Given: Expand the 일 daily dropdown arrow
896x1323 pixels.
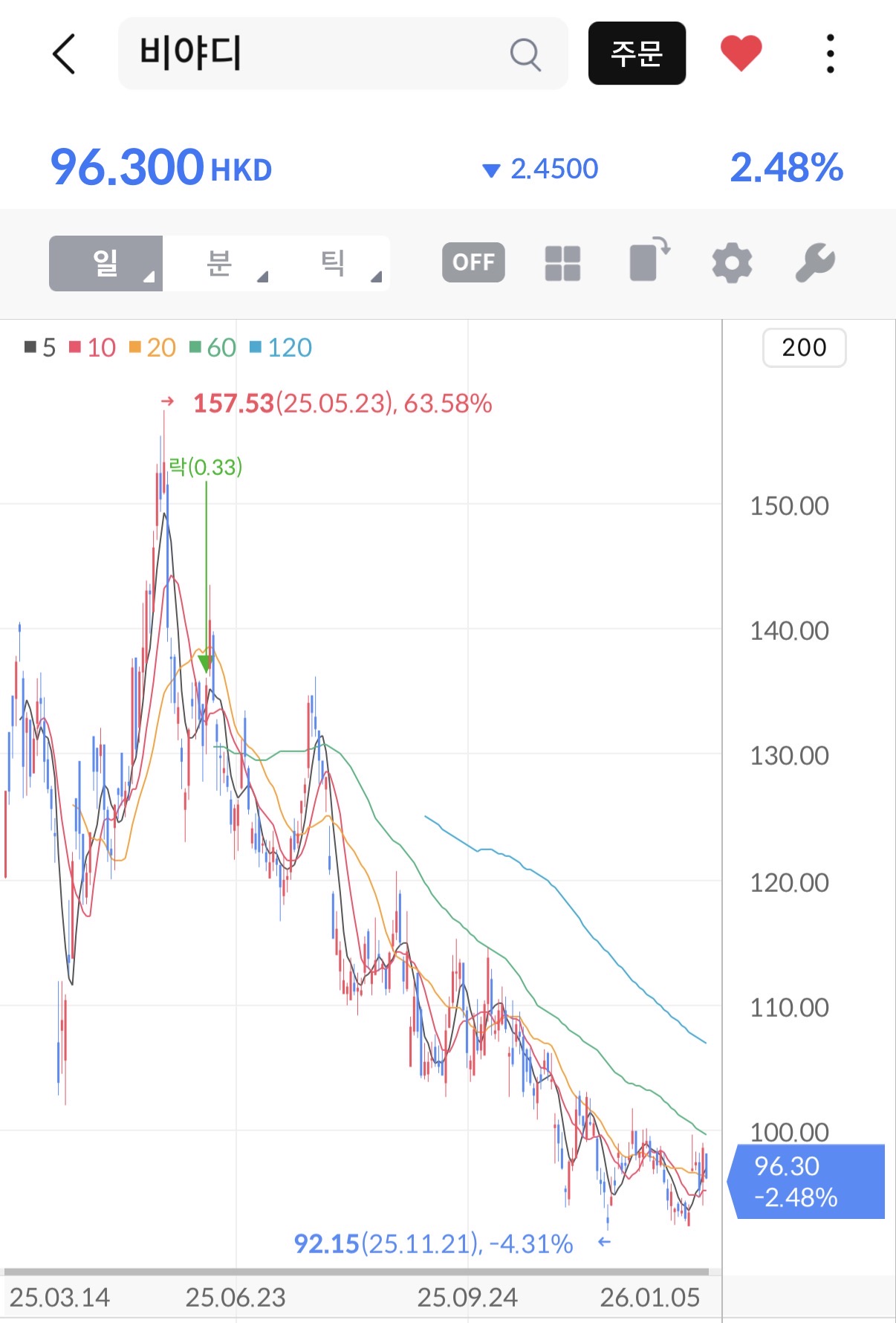Looking at the screenshot, I should click(149, 277).
